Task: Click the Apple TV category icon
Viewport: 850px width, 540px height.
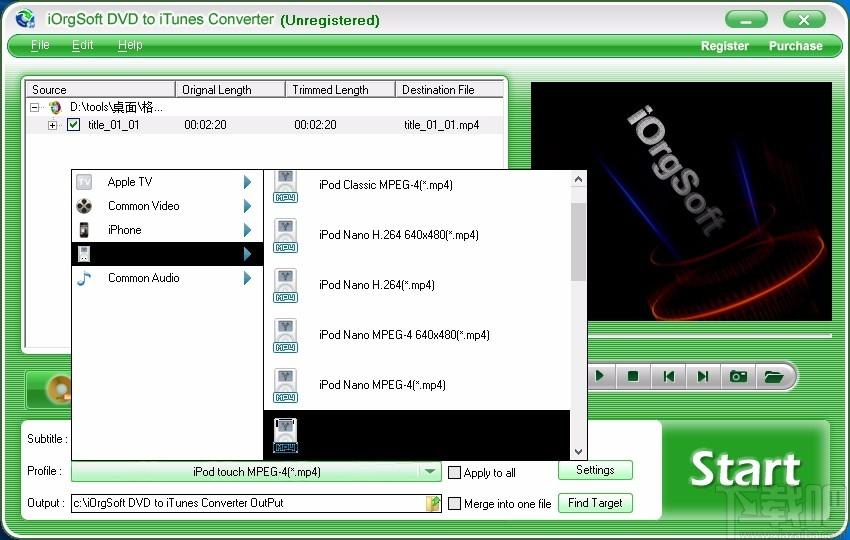Action: click(x=84, y=182)
